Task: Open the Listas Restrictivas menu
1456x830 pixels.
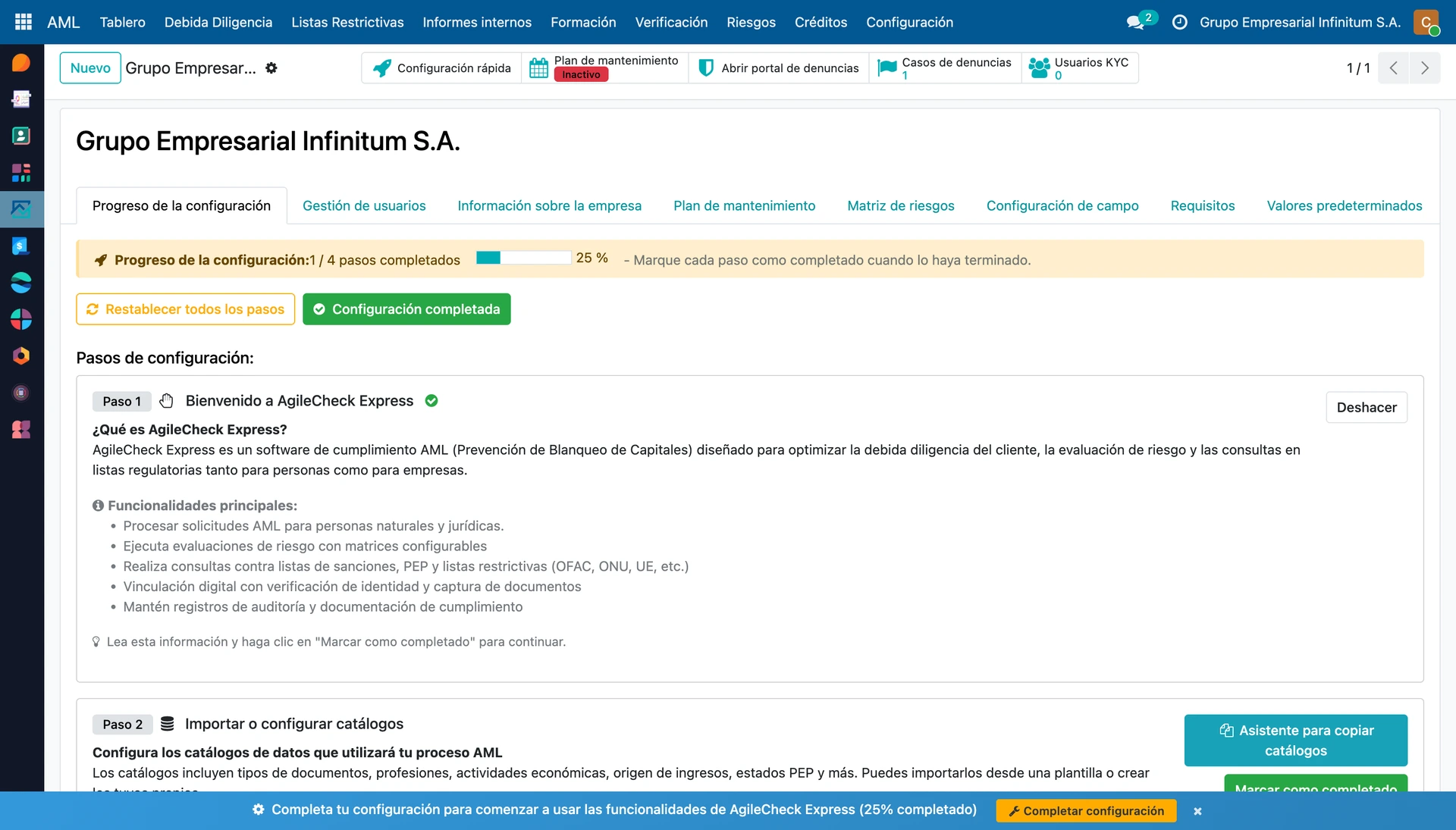Action: pyautogui.click(x=347, y=22)
